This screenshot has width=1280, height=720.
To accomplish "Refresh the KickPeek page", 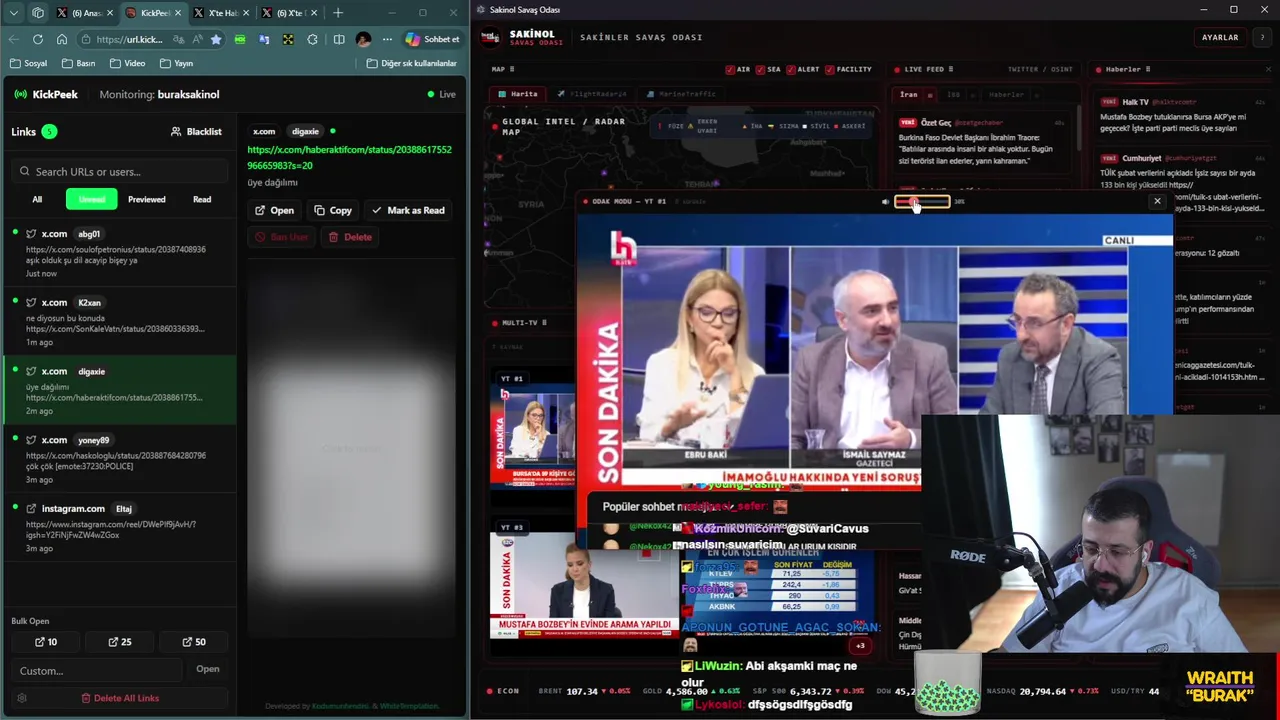I will 38,39.
